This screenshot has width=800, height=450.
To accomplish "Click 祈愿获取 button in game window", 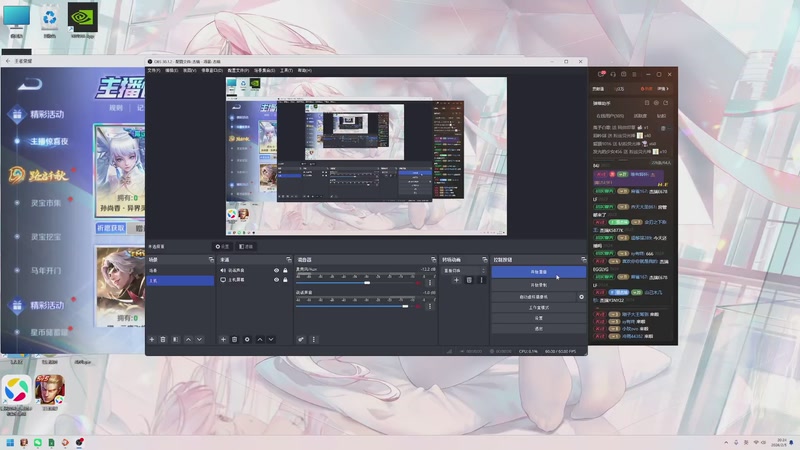I will point(111,228).
